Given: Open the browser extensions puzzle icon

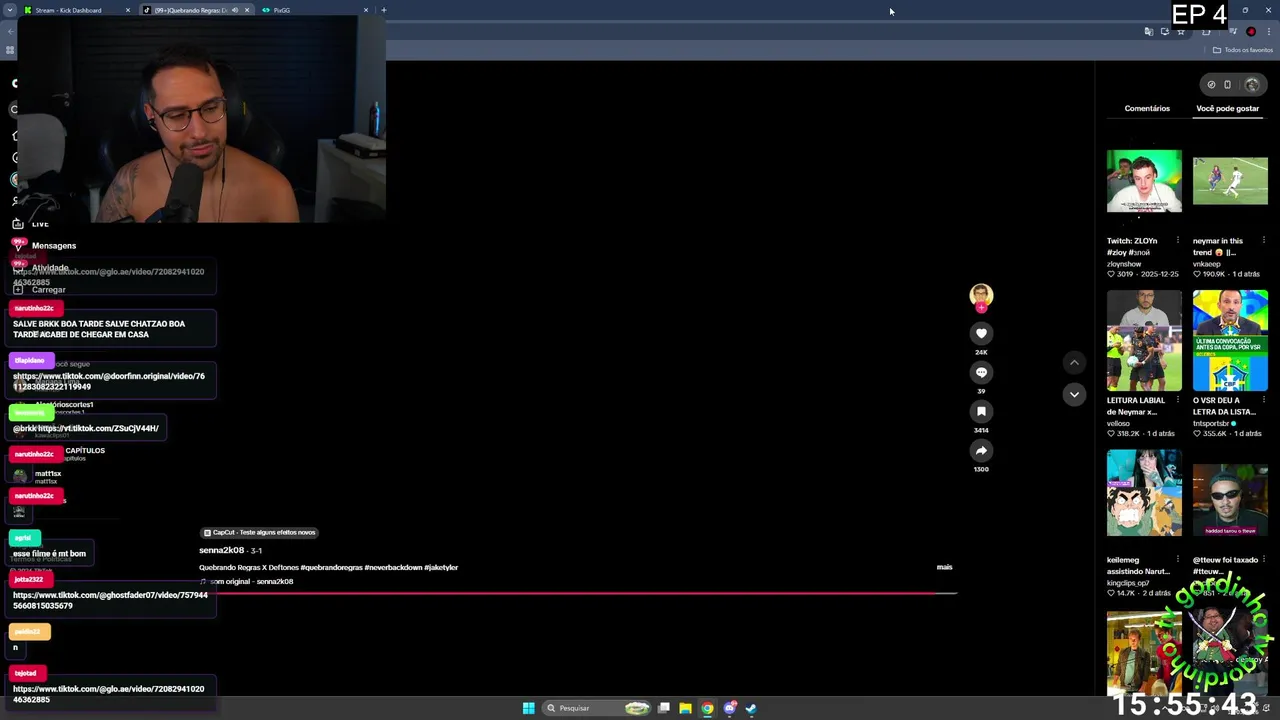Looking at the screenshot, I should 1206,31.
